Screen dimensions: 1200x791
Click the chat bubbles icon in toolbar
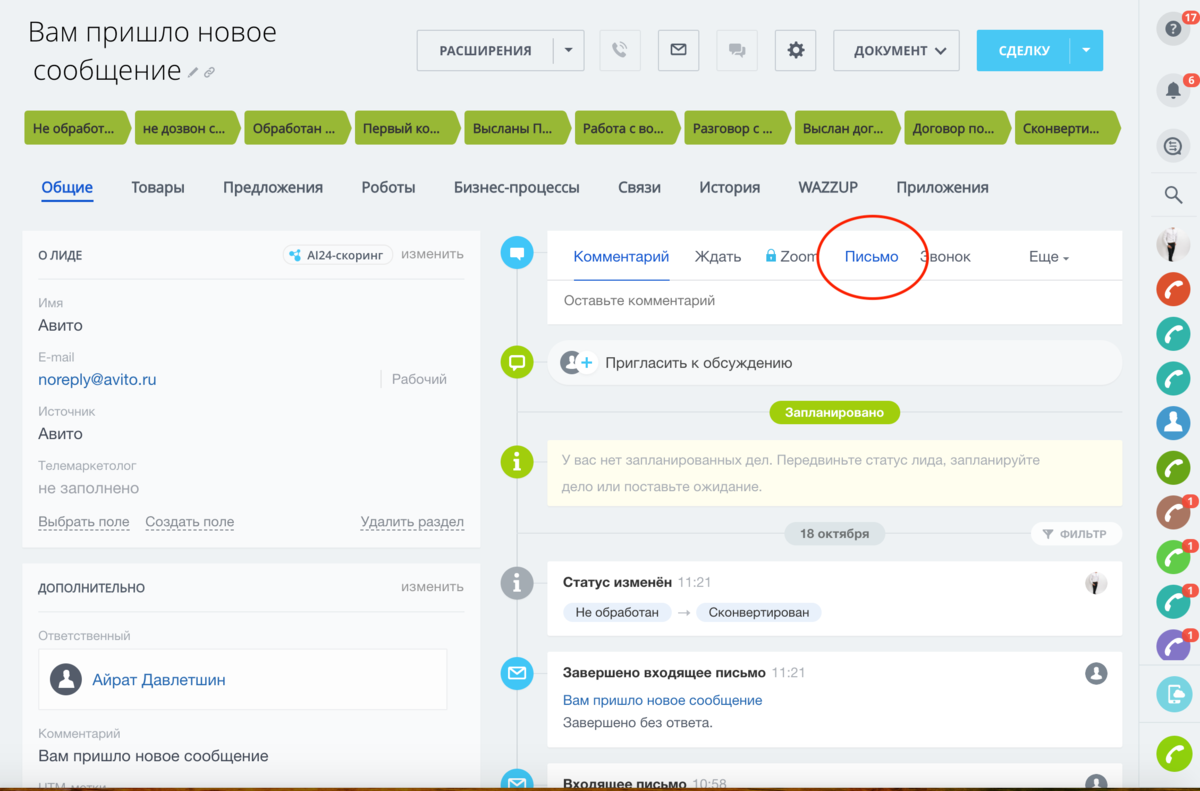737,50
